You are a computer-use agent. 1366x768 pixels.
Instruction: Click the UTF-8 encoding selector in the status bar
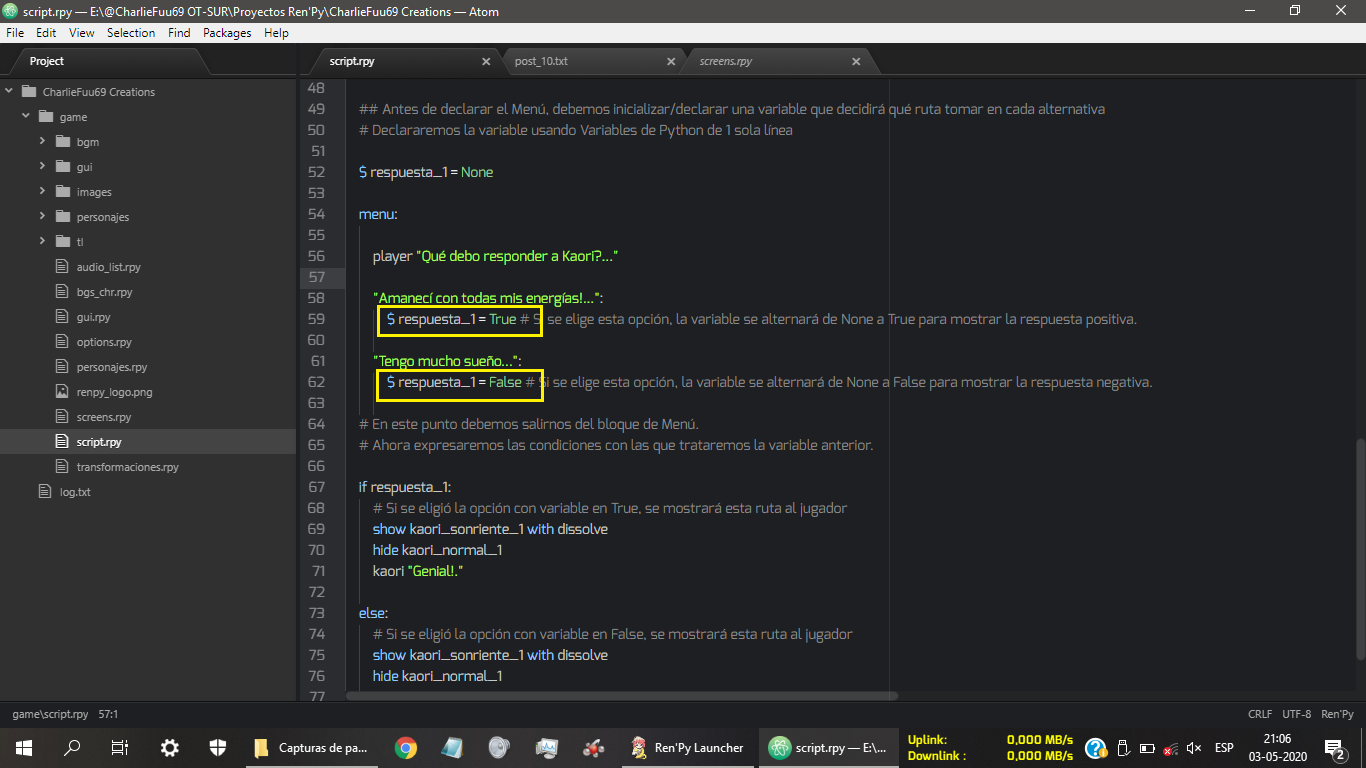click(x=1296, y=714)
